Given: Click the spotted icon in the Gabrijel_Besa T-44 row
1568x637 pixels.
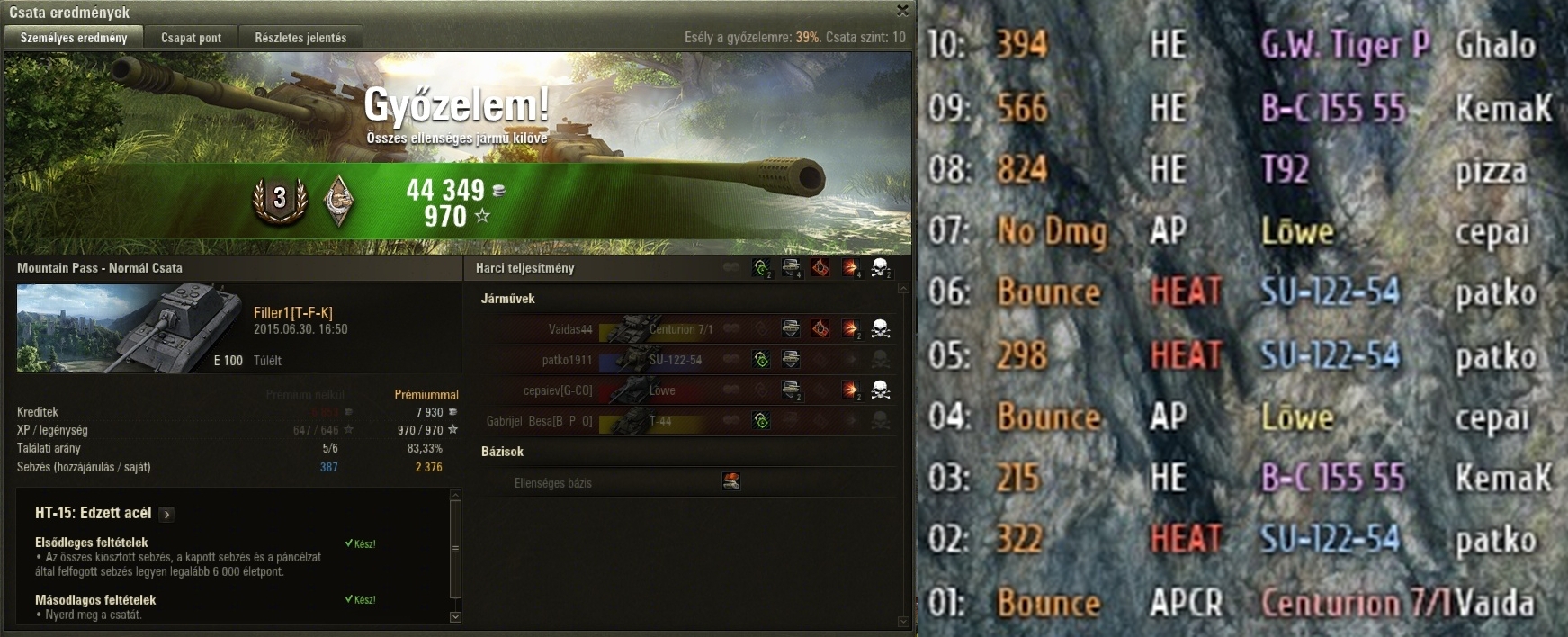Looking at the screenshot, I should 761,420.
